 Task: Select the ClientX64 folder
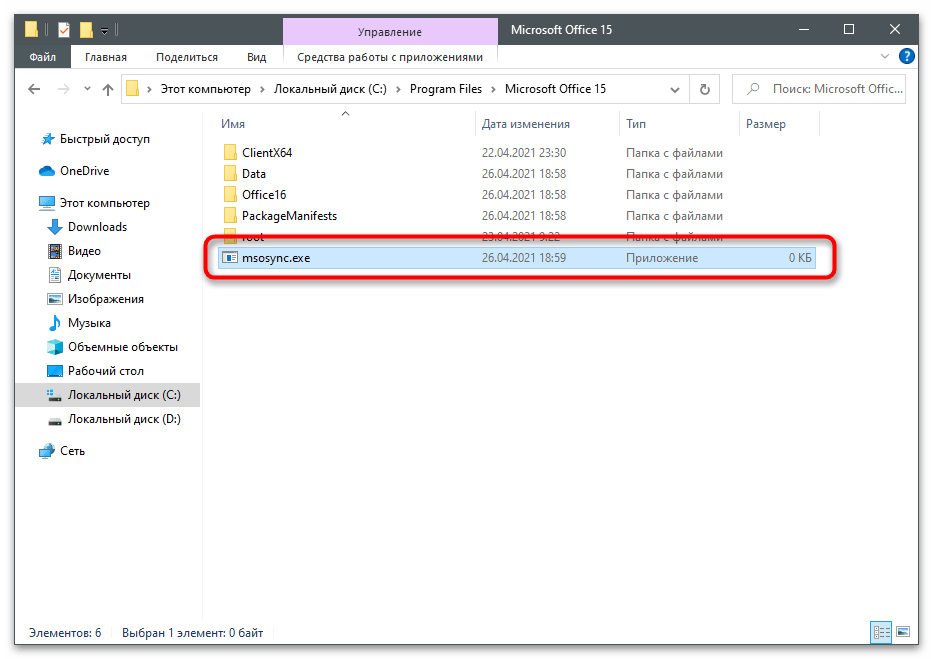[267, 153]
